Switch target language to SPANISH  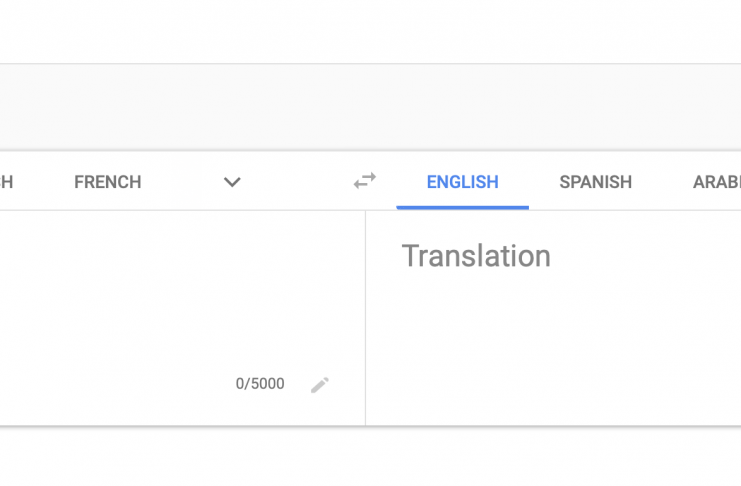[x=595, y=182]
